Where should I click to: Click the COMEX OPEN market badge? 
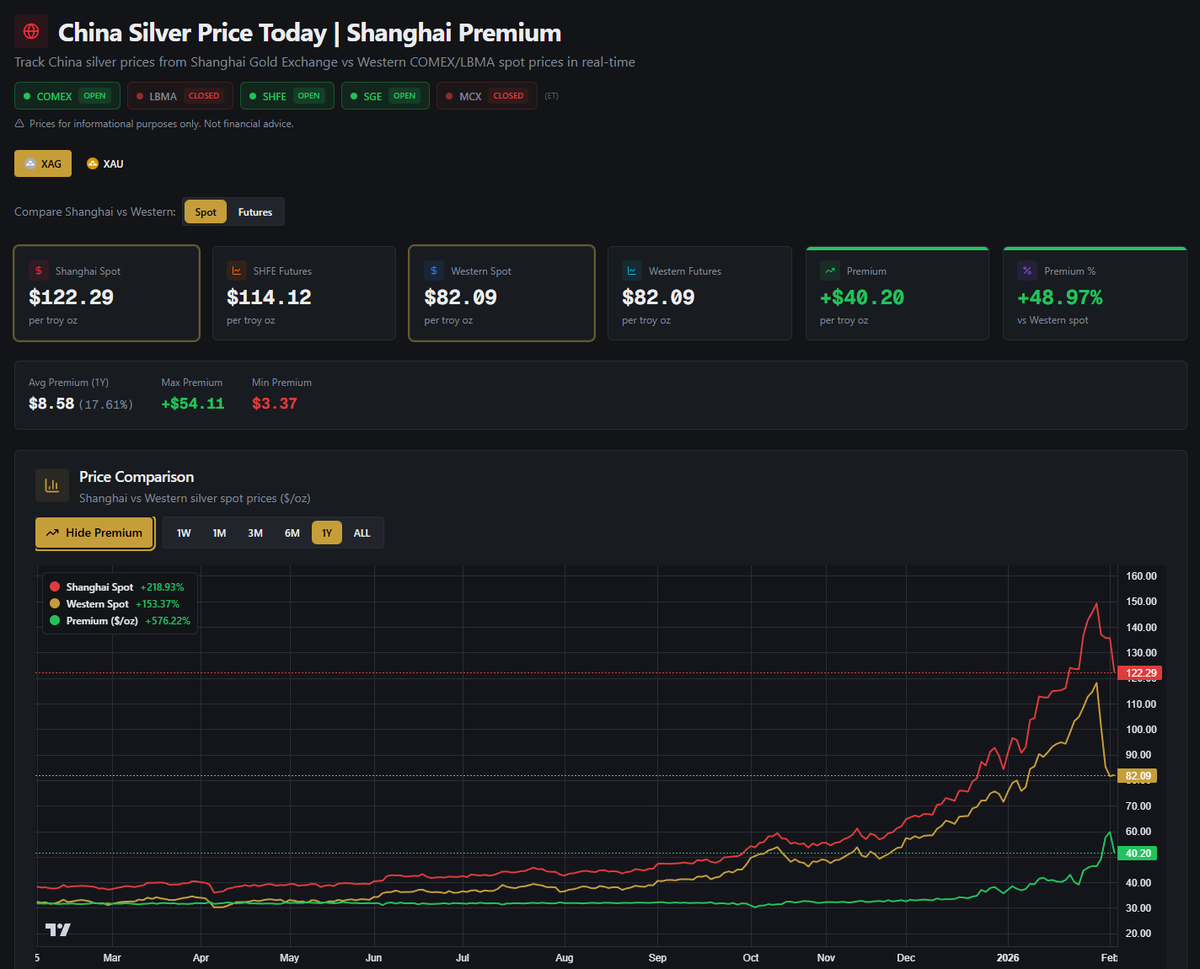pos(67,96)
